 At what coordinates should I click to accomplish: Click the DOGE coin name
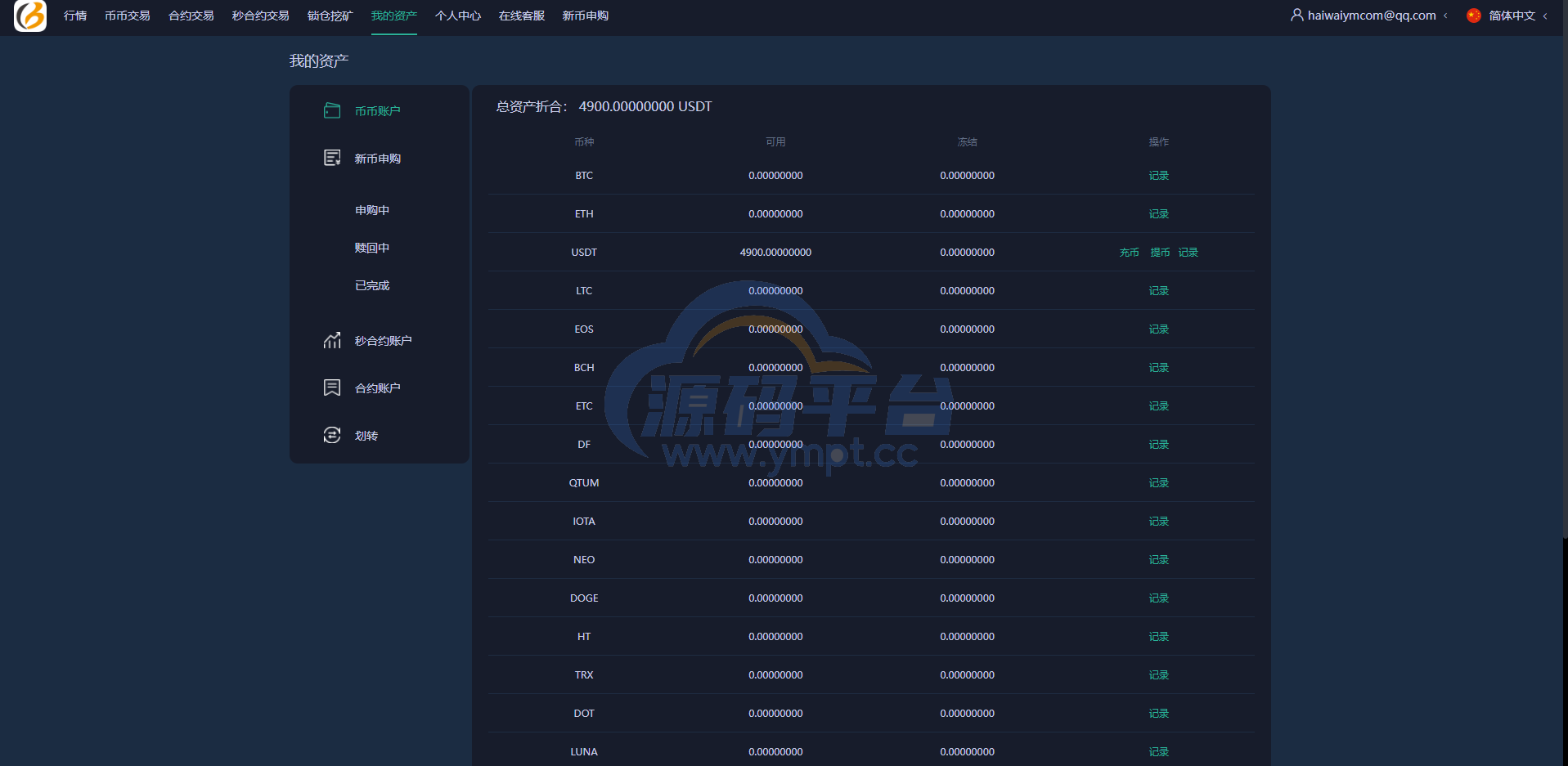pos(584,598)
